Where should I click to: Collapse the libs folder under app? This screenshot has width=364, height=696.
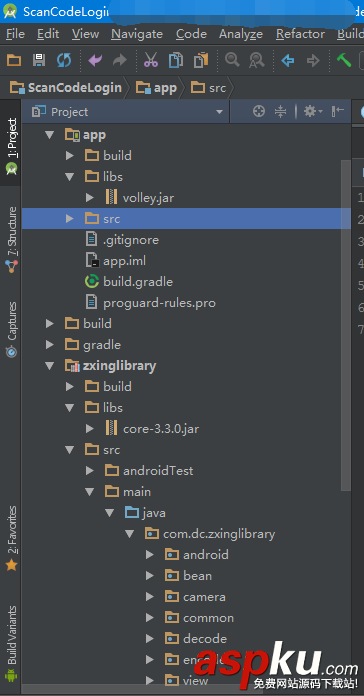69,177
